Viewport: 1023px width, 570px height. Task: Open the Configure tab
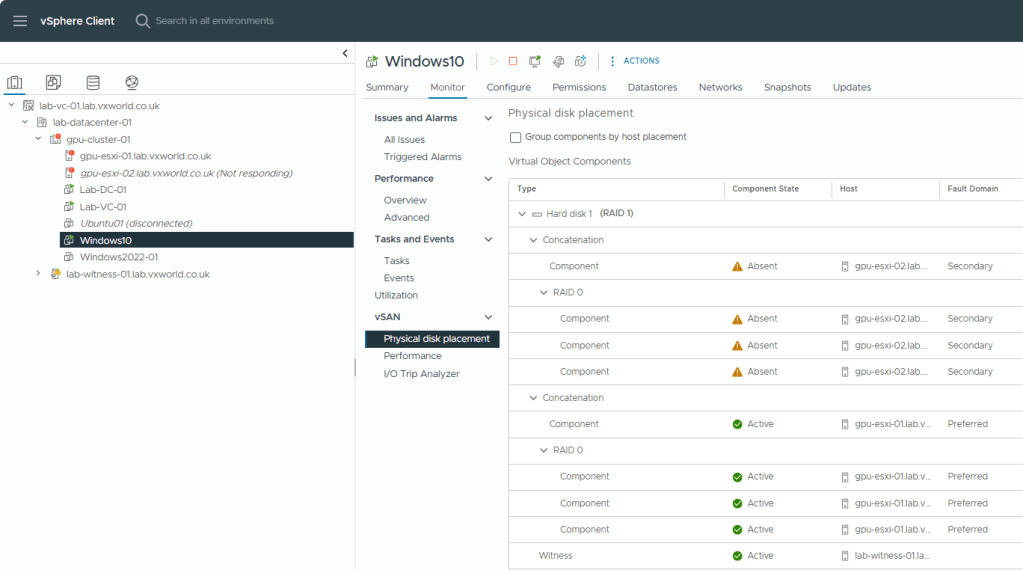(508, 87)
